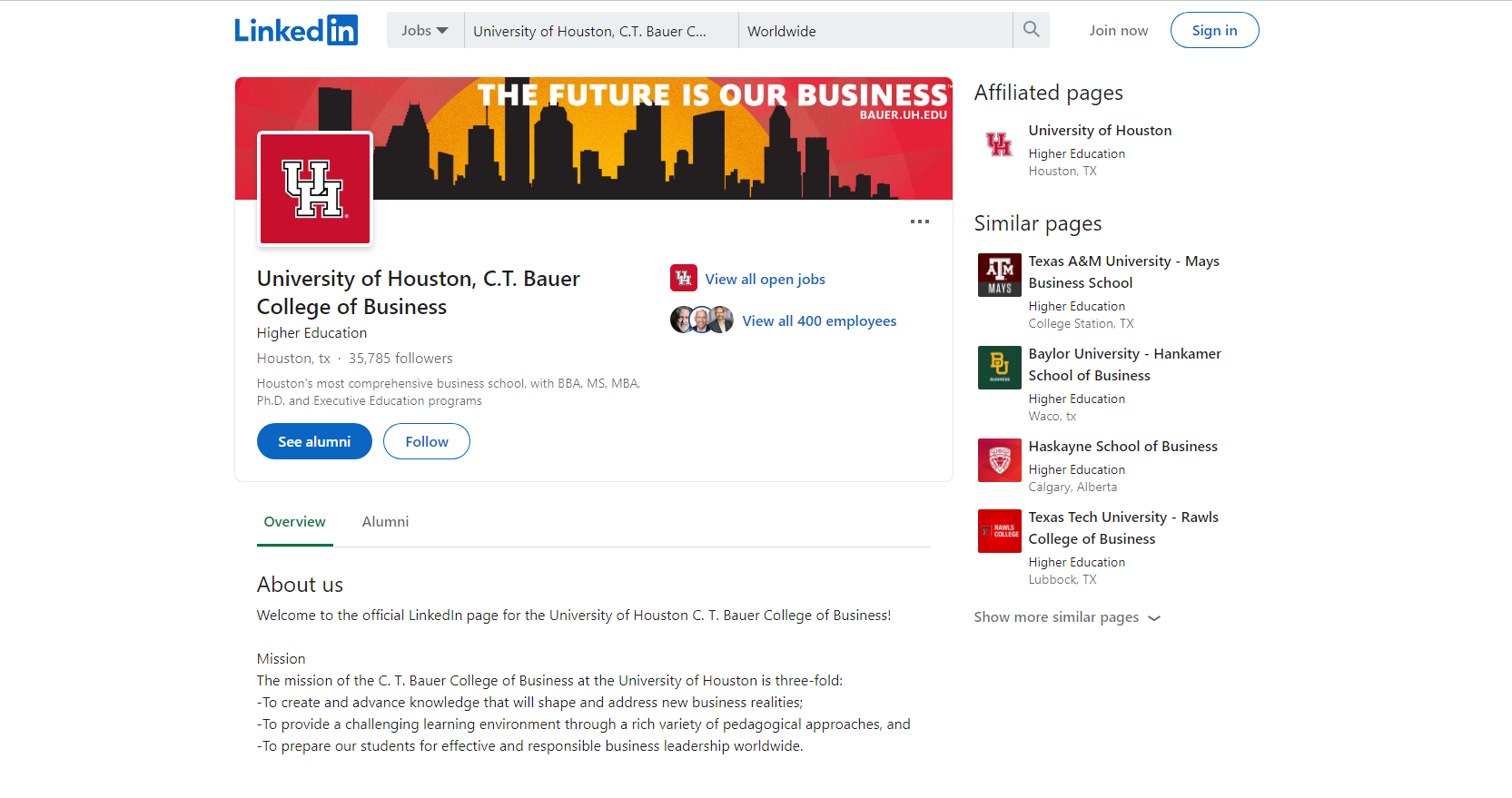
Task: Focus the company search input field
Action: (x=601, y=30)
